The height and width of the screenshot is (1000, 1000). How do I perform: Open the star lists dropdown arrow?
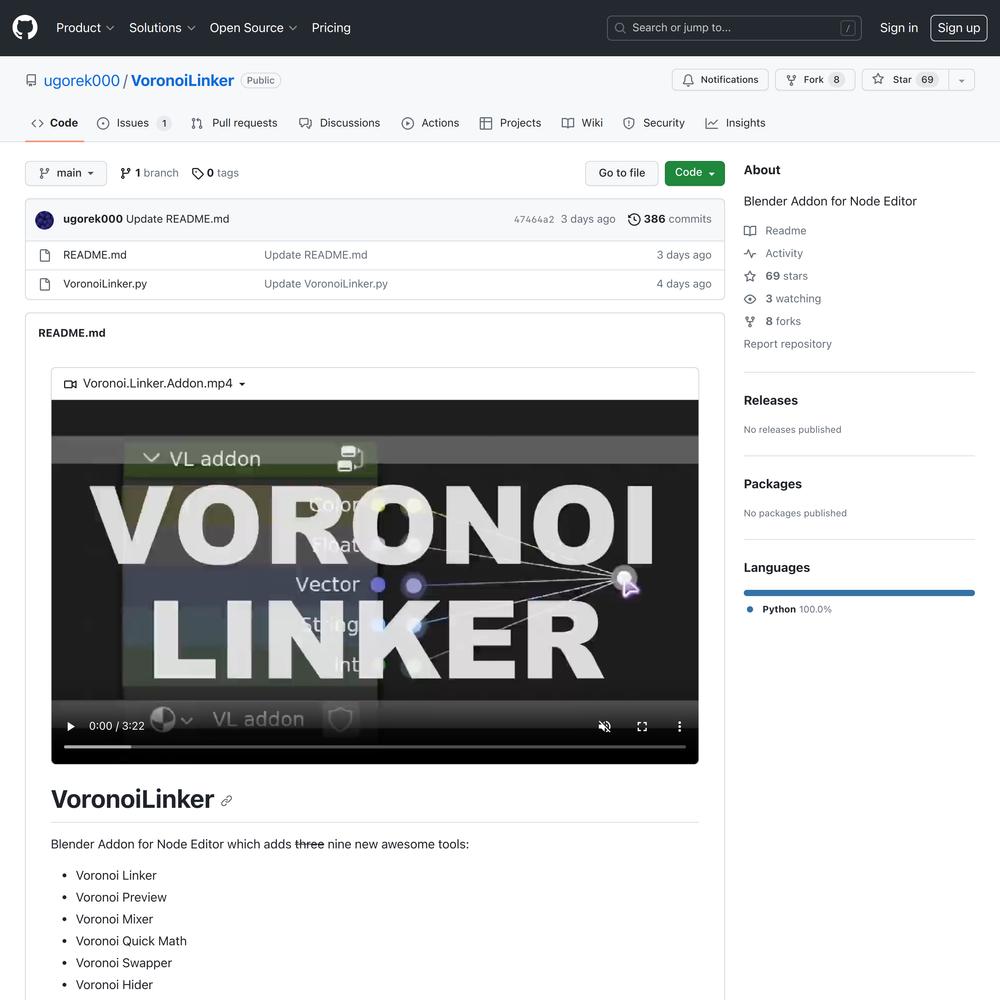point(962,80)
